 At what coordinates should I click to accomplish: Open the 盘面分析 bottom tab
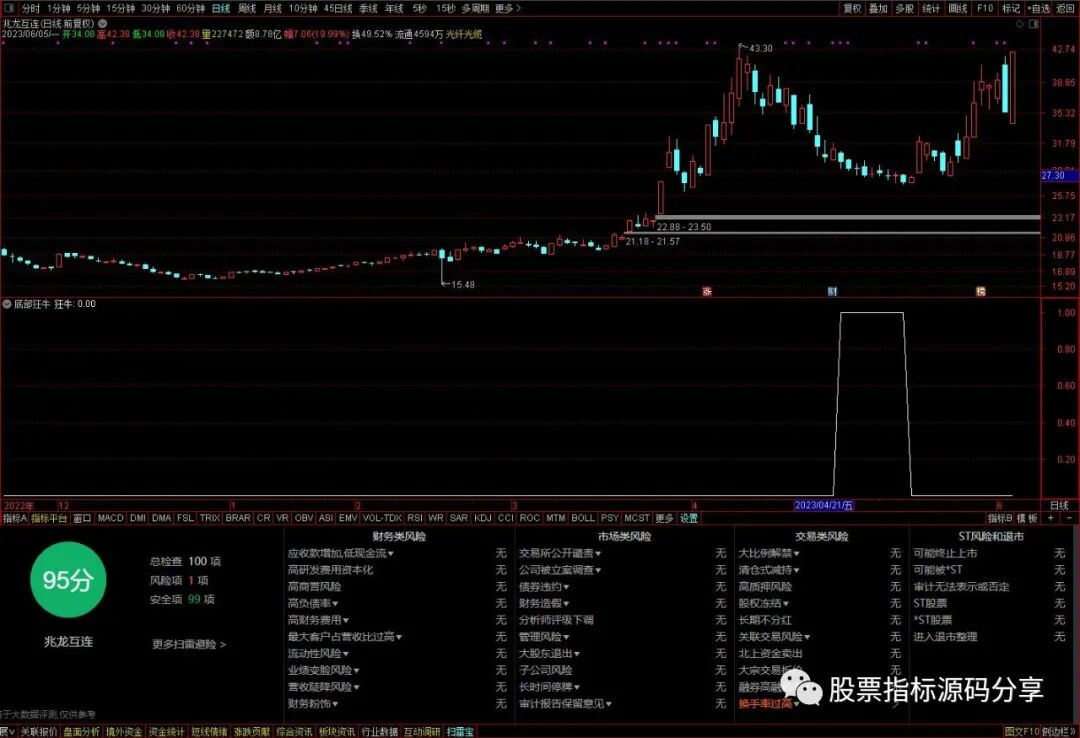coord(82,732)
